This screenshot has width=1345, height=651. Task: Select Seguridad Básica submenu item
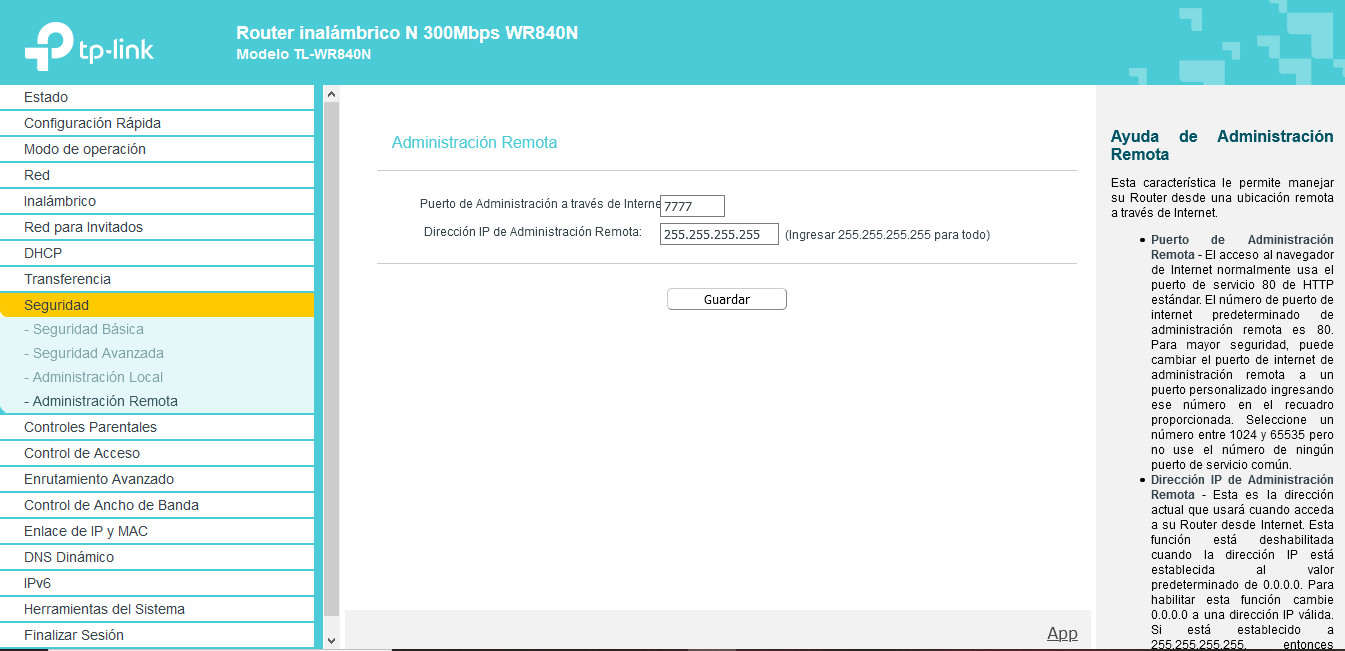click(x=88, y=329)
